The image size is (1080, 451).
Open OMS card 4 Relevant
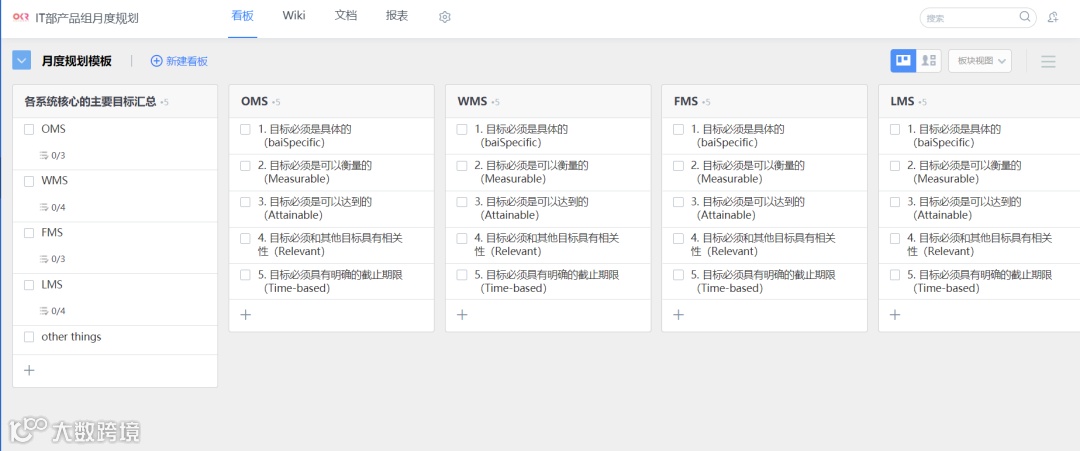[331, 245]
